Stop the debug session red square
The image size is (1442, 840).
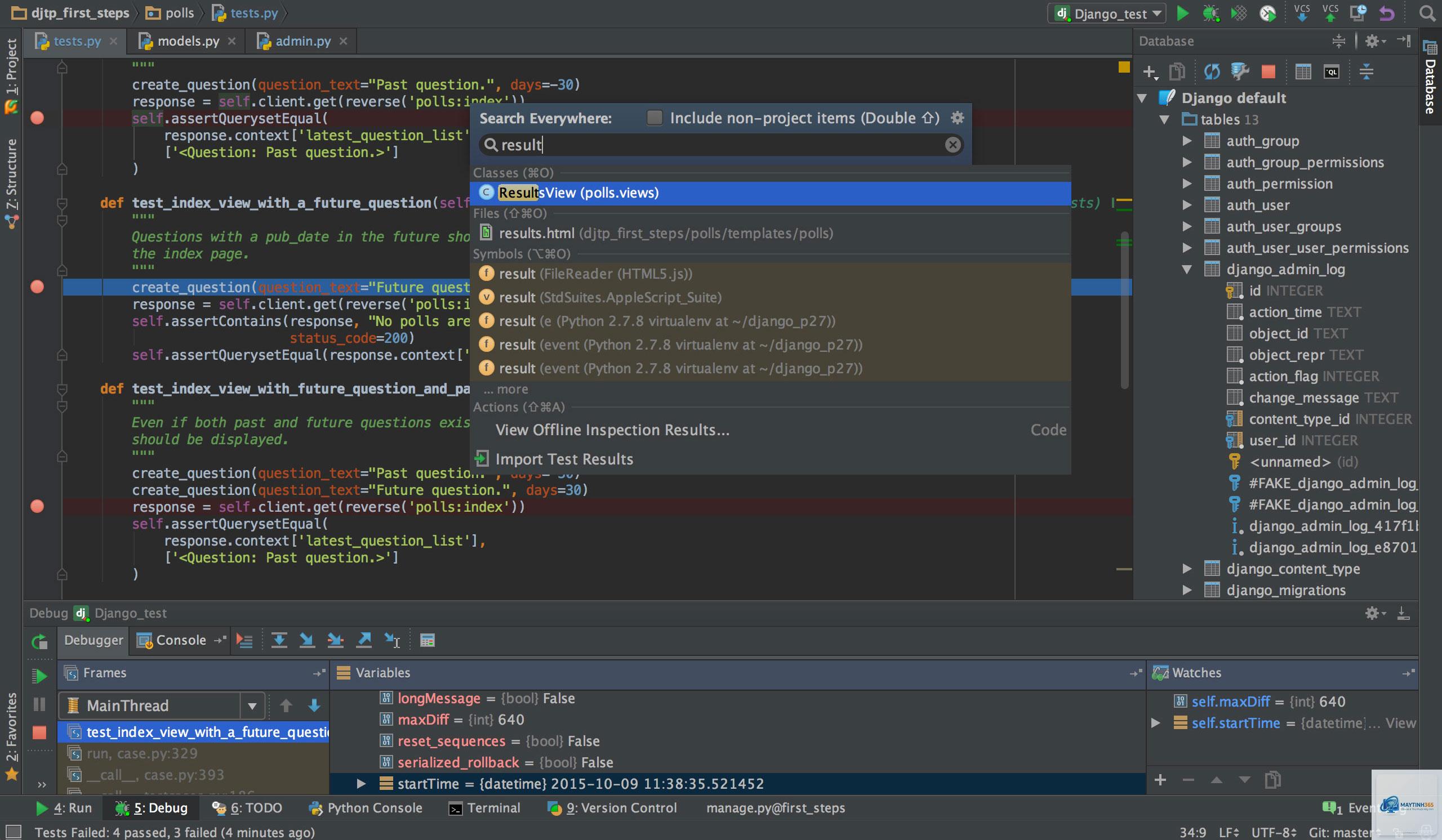(x=39, y=732)
